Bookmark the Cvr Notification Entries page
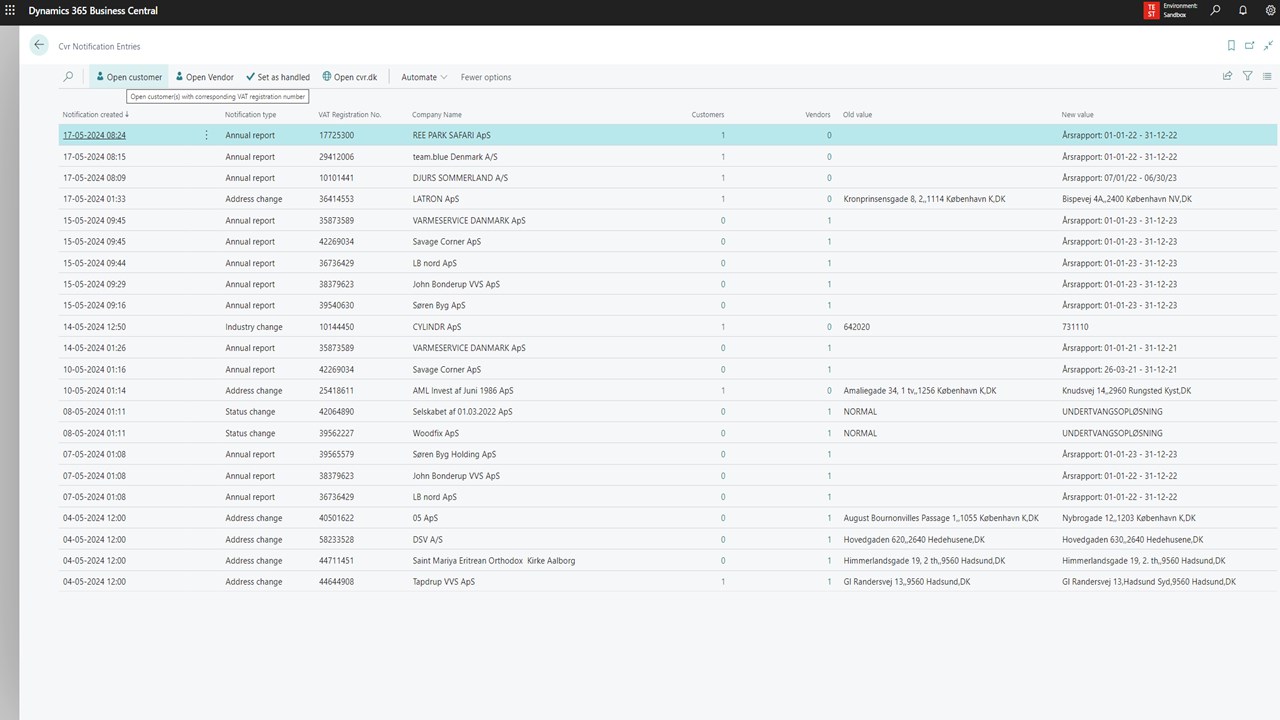The height and width of the screenshot is (720, 1280). [1231, 46]
